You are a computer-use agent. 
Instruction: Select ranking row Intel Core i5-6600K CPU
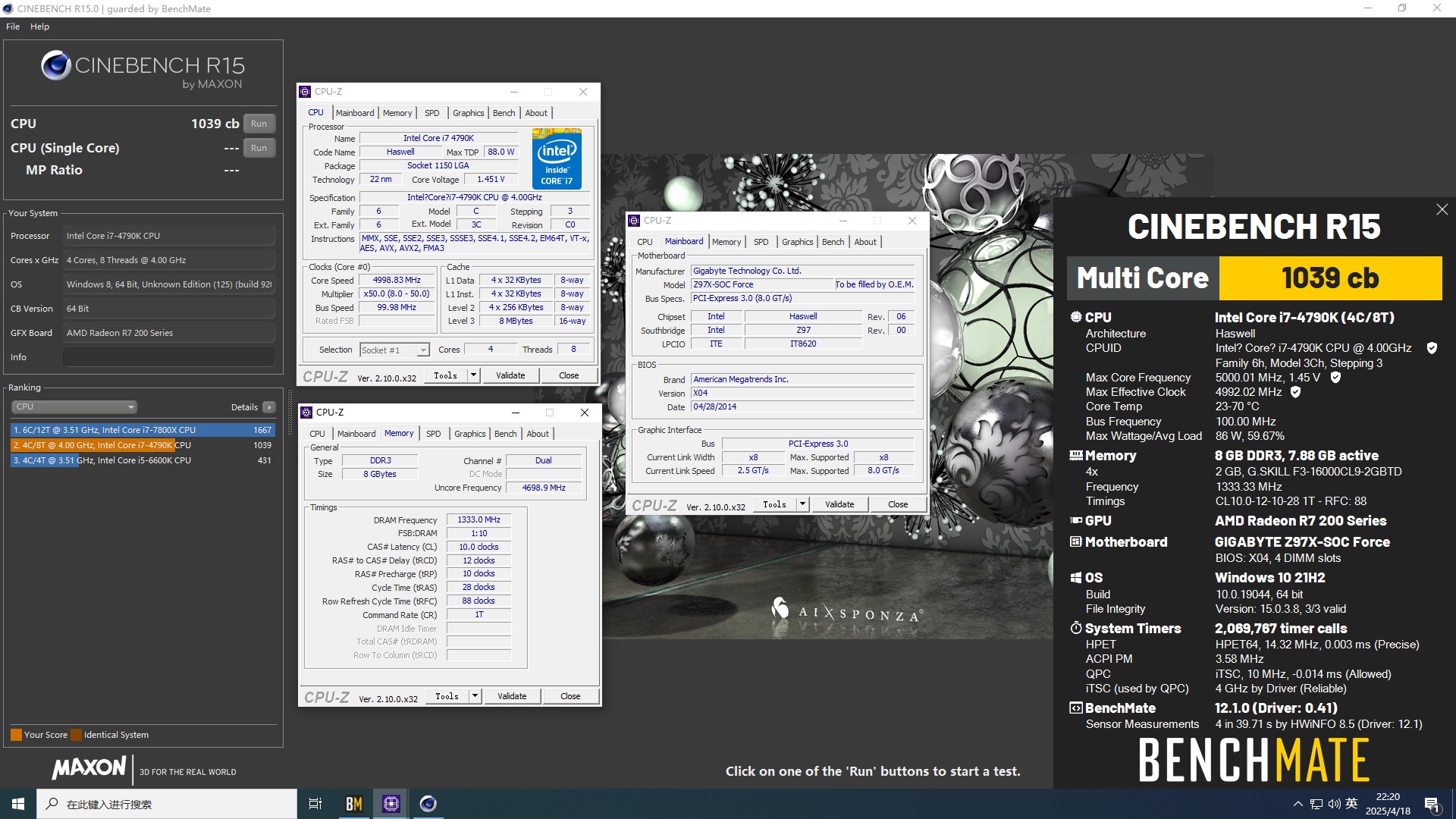point(143,460)
